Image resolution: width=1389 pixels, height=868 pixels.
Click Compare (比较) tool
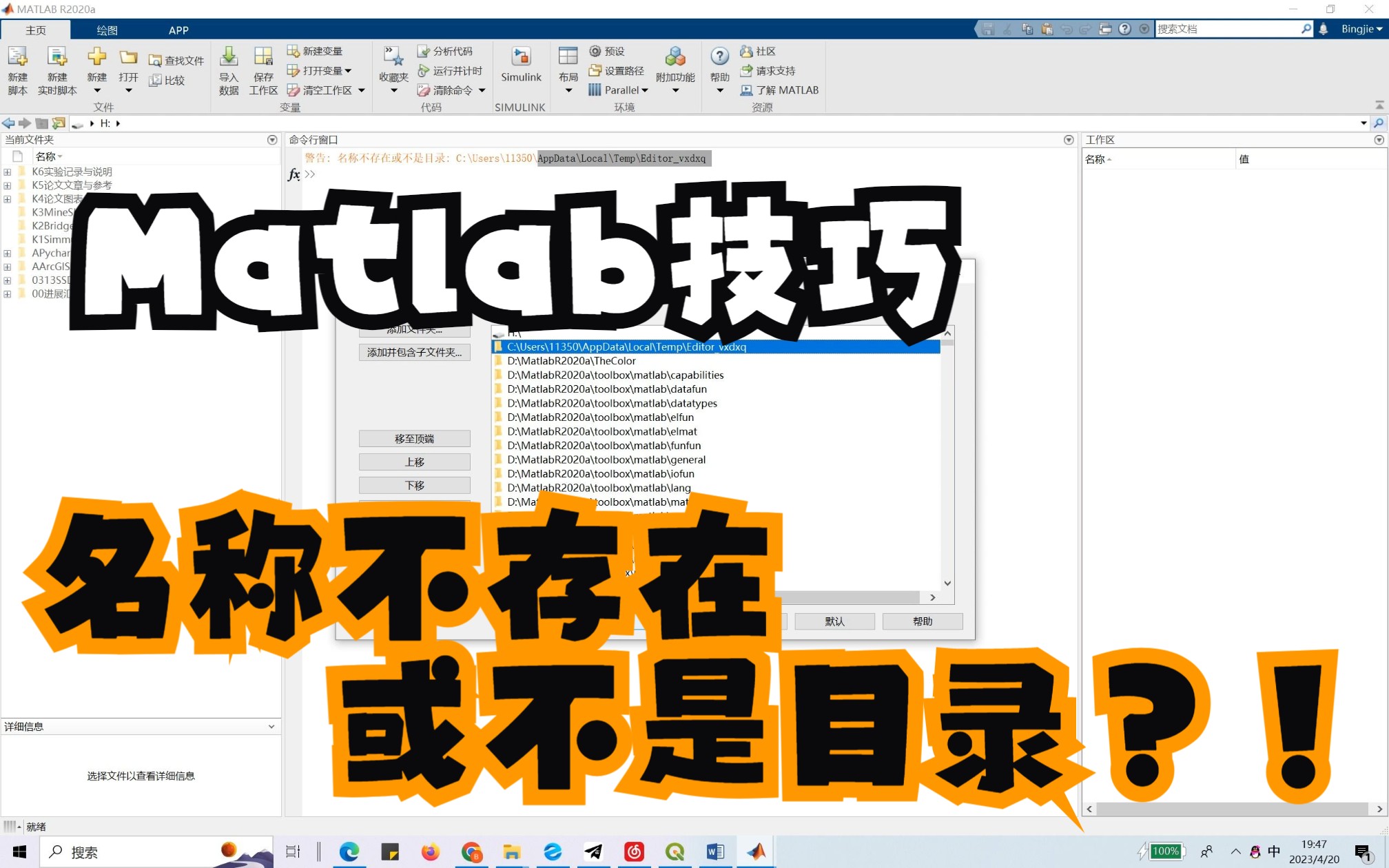pyautogui.click(x=167, y=81)
